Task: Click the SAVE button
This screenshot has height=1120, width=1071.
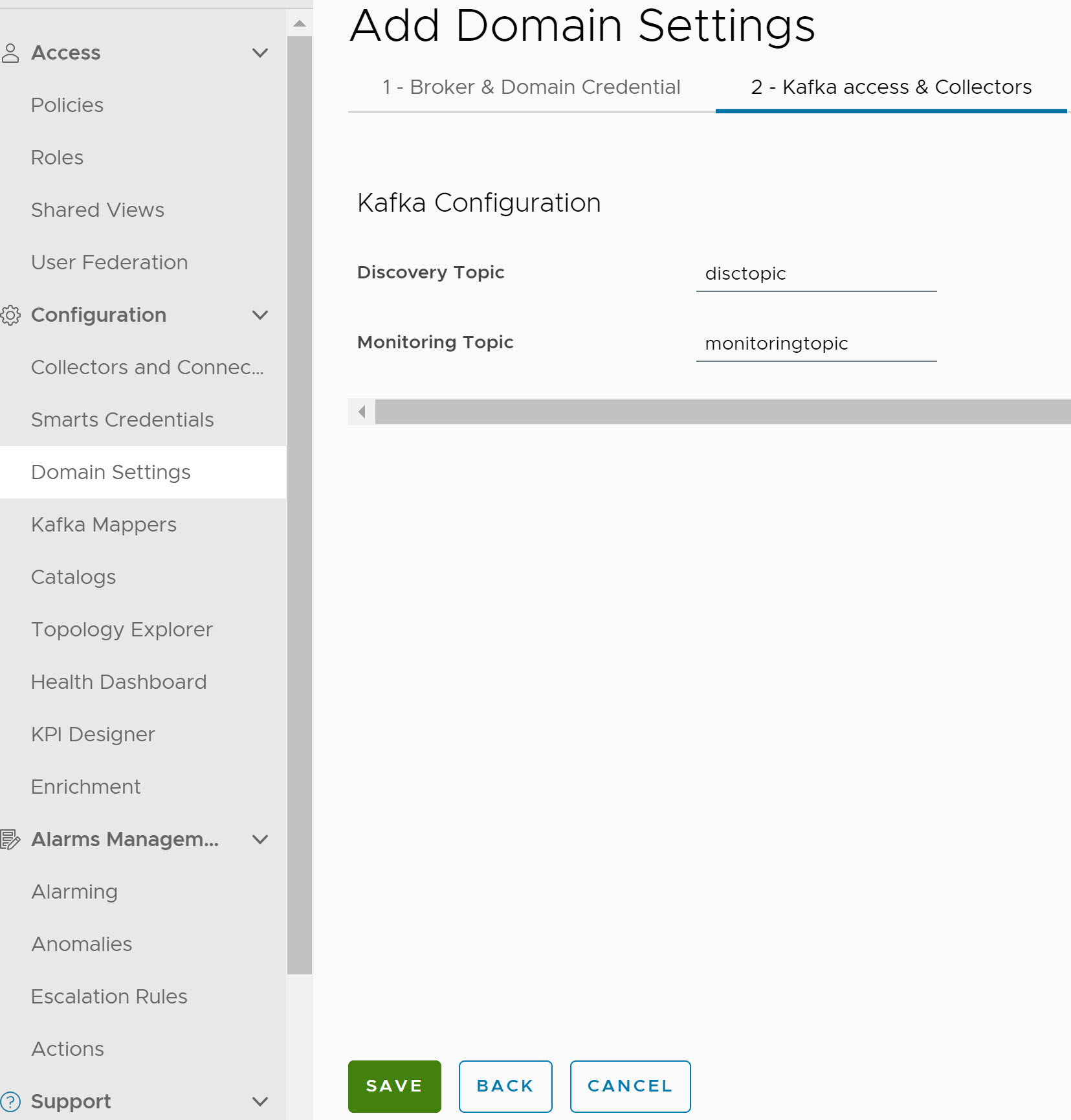Action: click(x=394, y=1086)
